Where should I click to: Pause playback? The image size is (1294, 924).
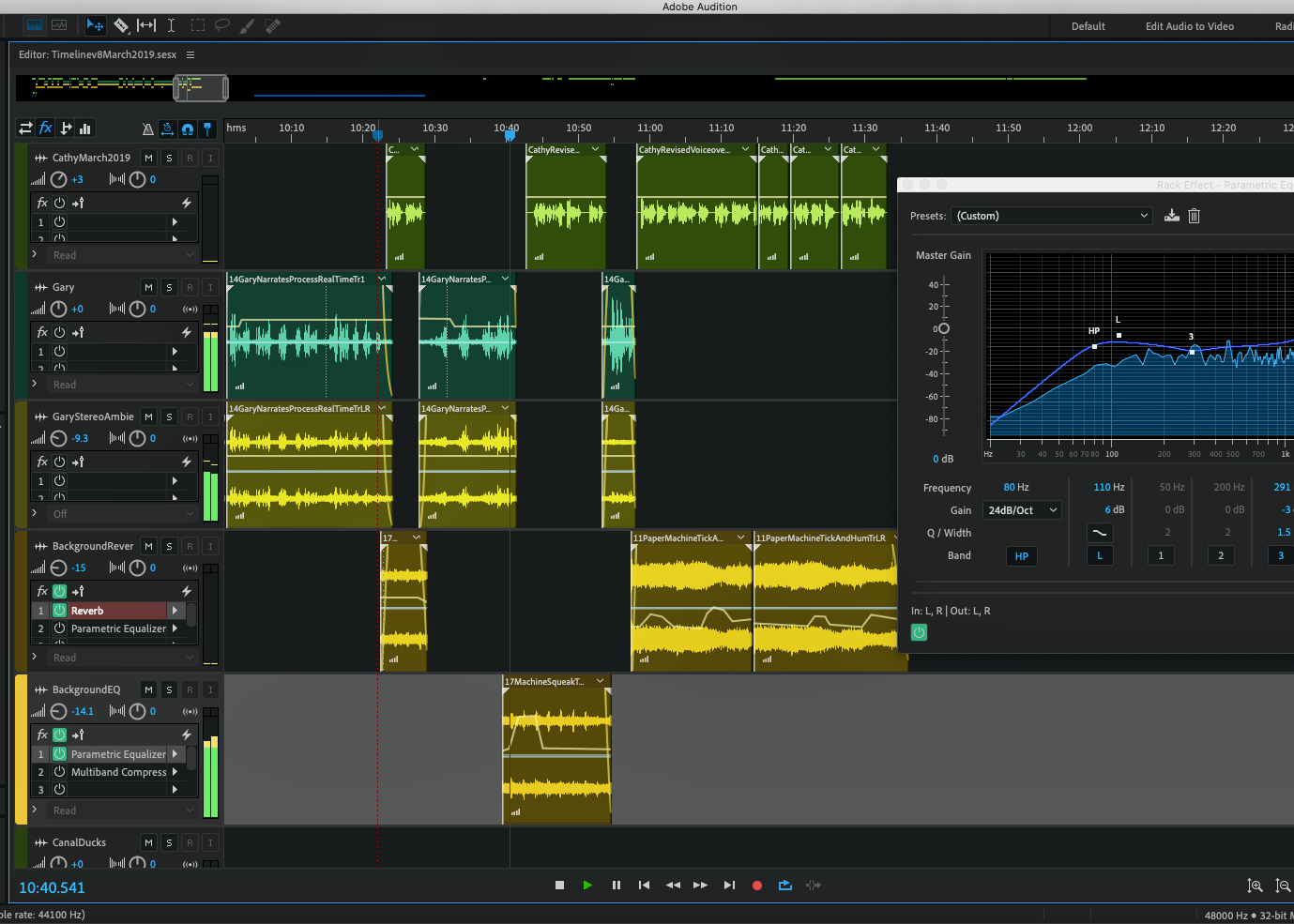[616, 885]
